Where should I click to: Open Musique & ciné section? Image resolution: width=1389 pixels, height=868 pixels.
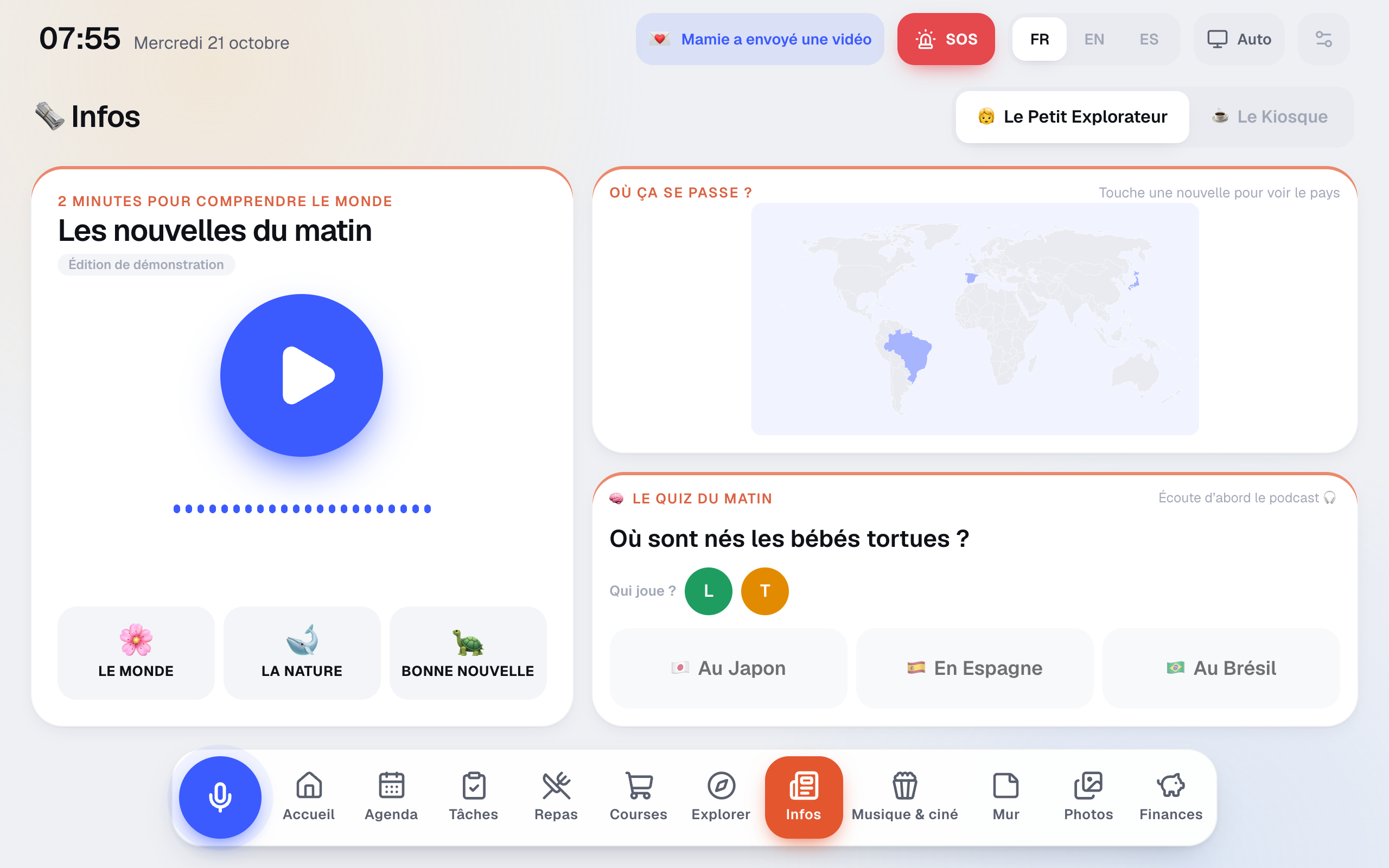coord(904,797)
